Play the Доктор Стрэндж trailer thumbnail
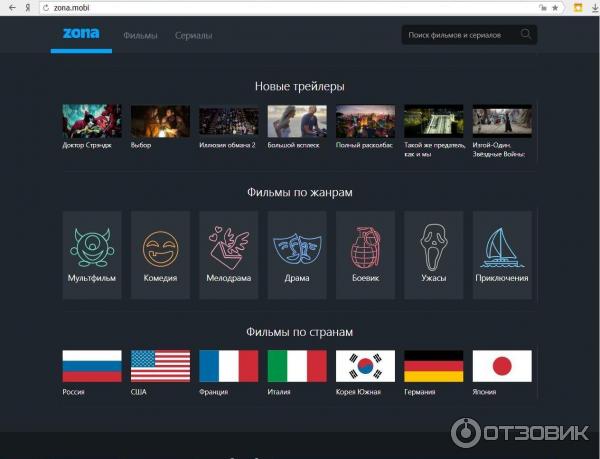The image size is (600, 459). (92, 121)
